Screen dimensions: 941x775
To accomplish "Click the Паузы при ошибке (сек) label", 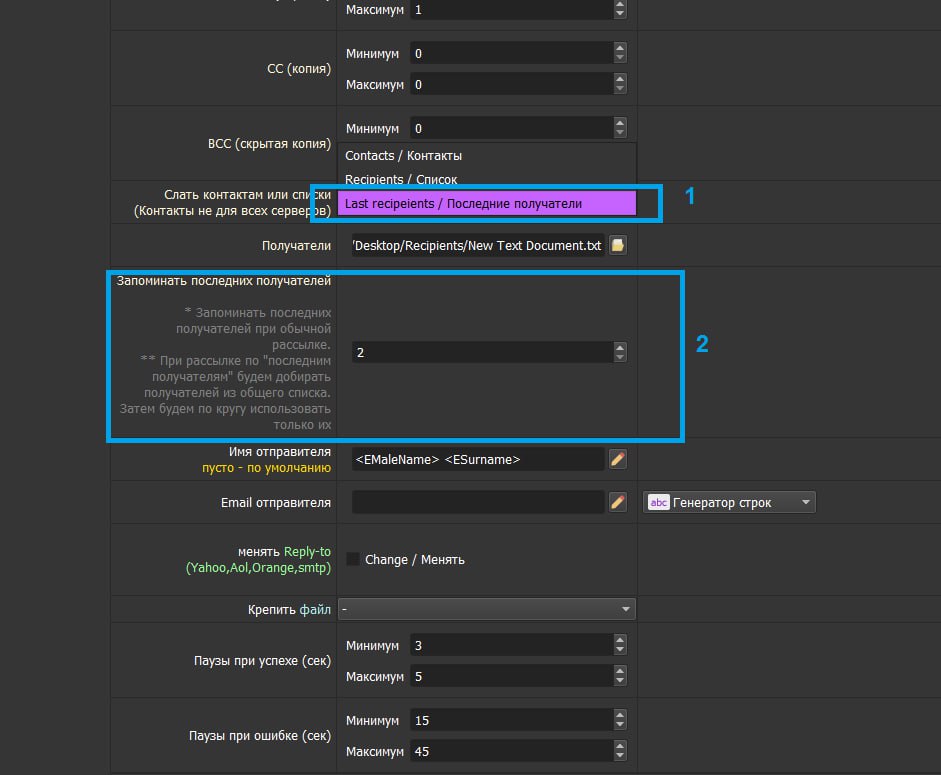I will (x=260, y=736).
